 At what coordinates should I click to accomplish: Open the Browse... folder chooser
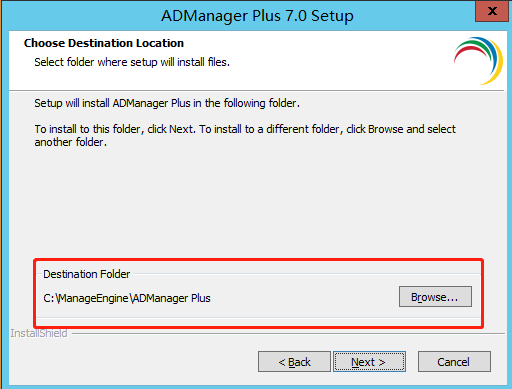[x=435, y=297]
